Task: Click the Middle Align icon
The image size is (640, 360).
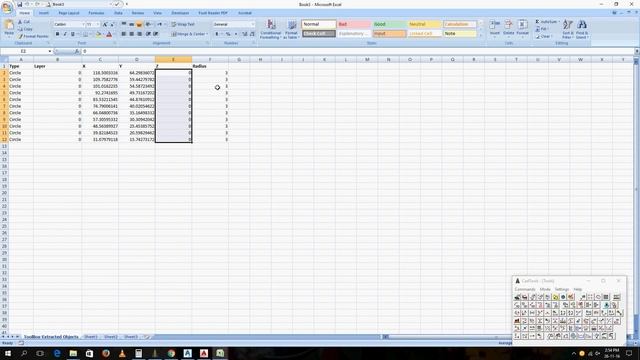Action: [x=131, y=24]
